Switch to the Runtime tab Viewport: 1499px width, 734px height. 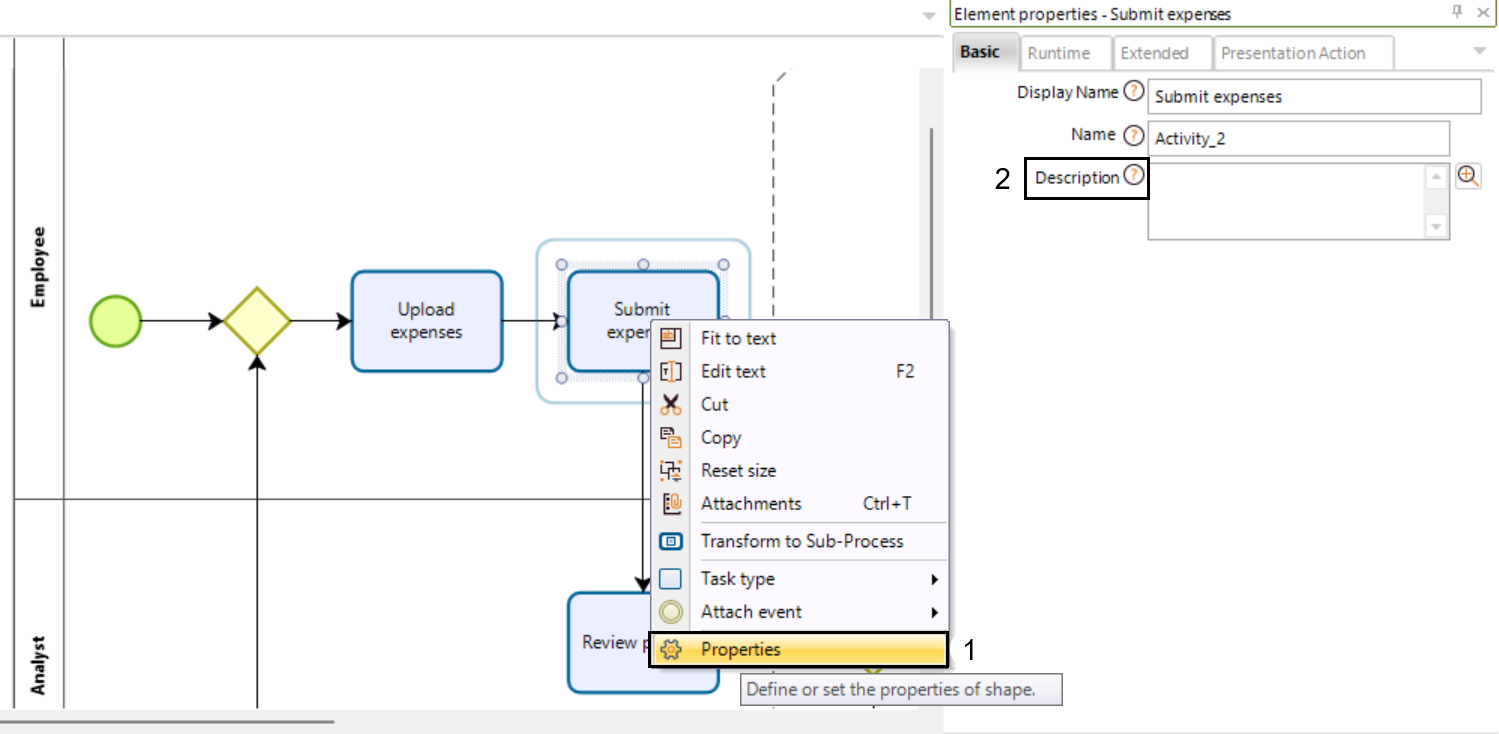pyautogui.click(x=1068, y=53)
